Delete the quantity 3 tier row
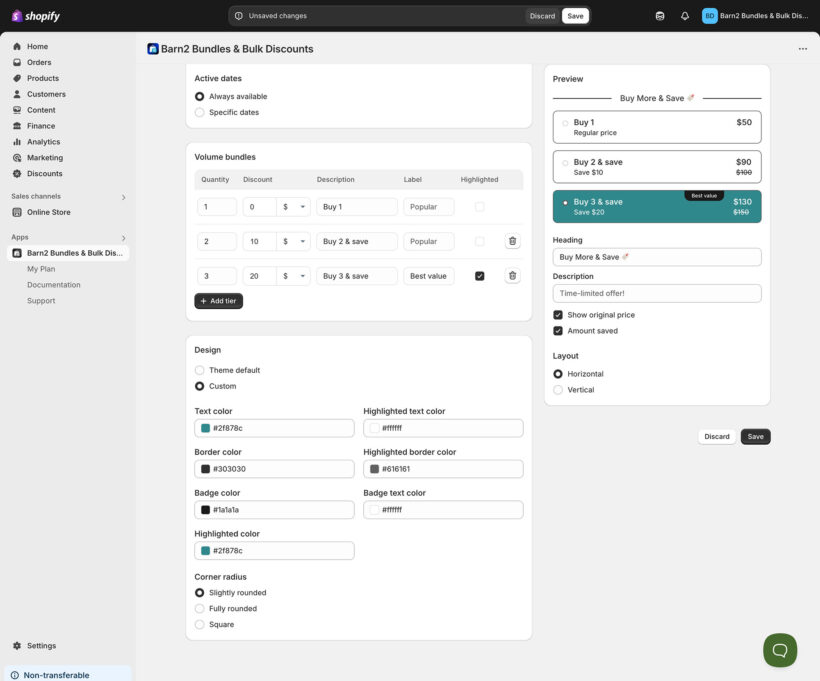Viewport: 820px width, 681px height. 512,276
